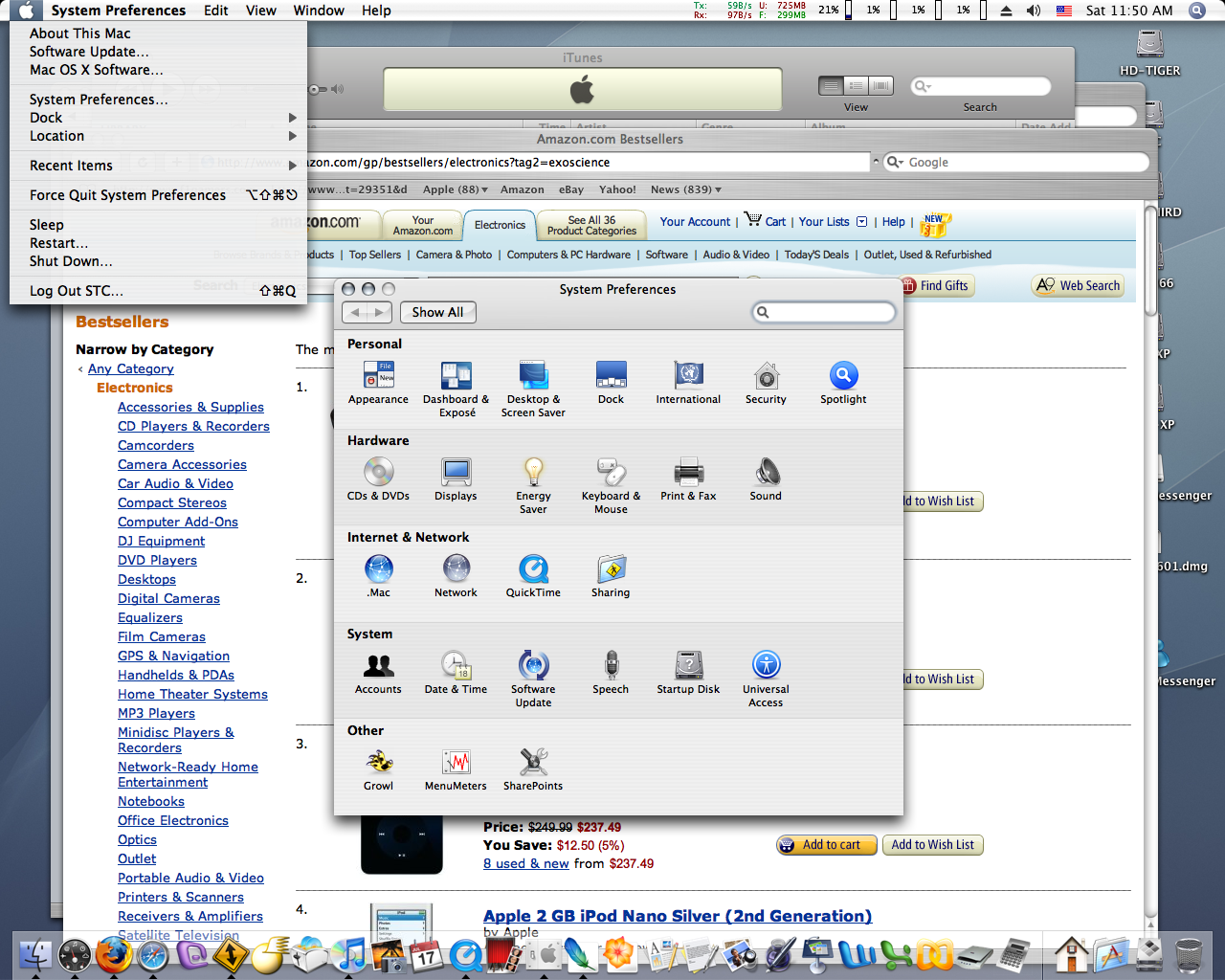Open Date & Time preferences

(x=456, y=673)
